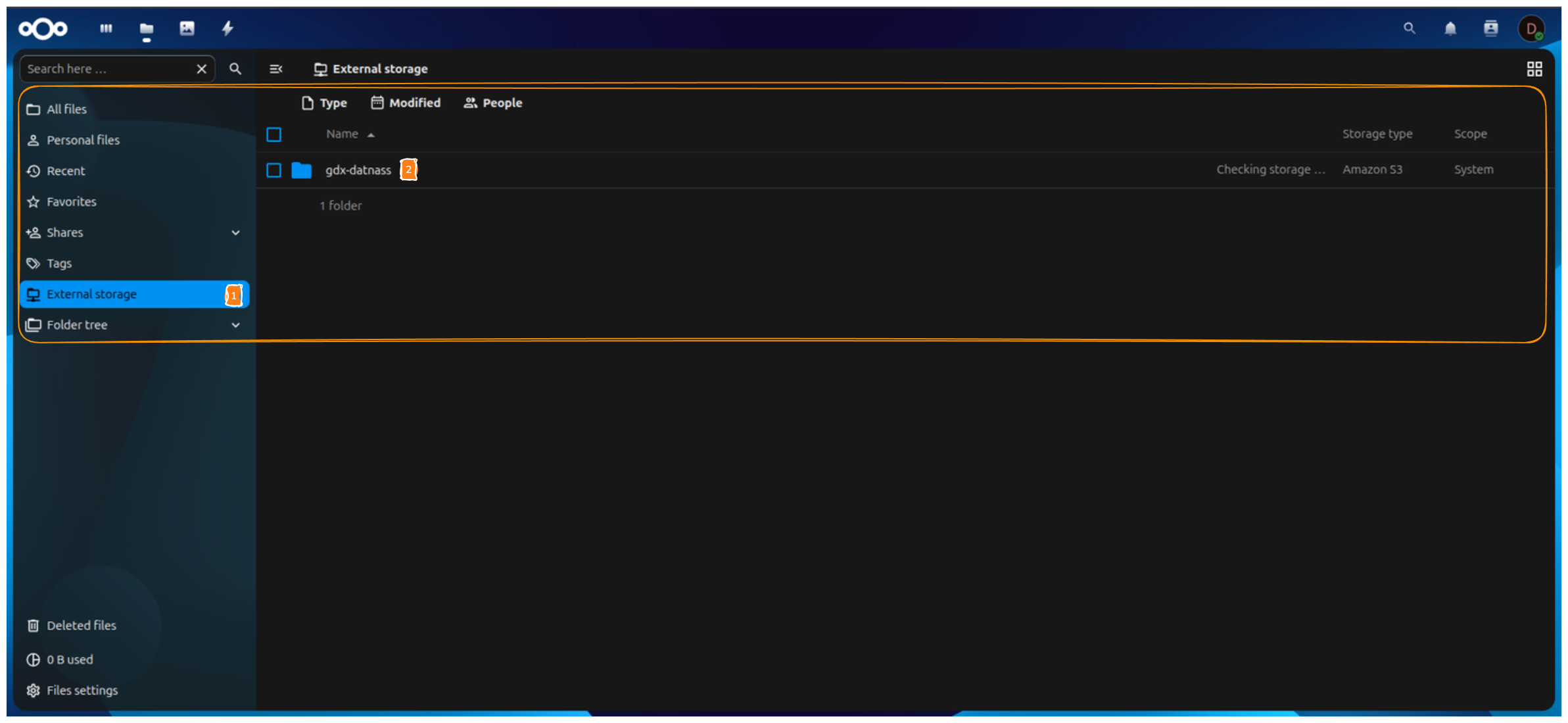Open the Tags section in sidebar
The height and width of the screenshot is (723, 1568).
point(59,263)
